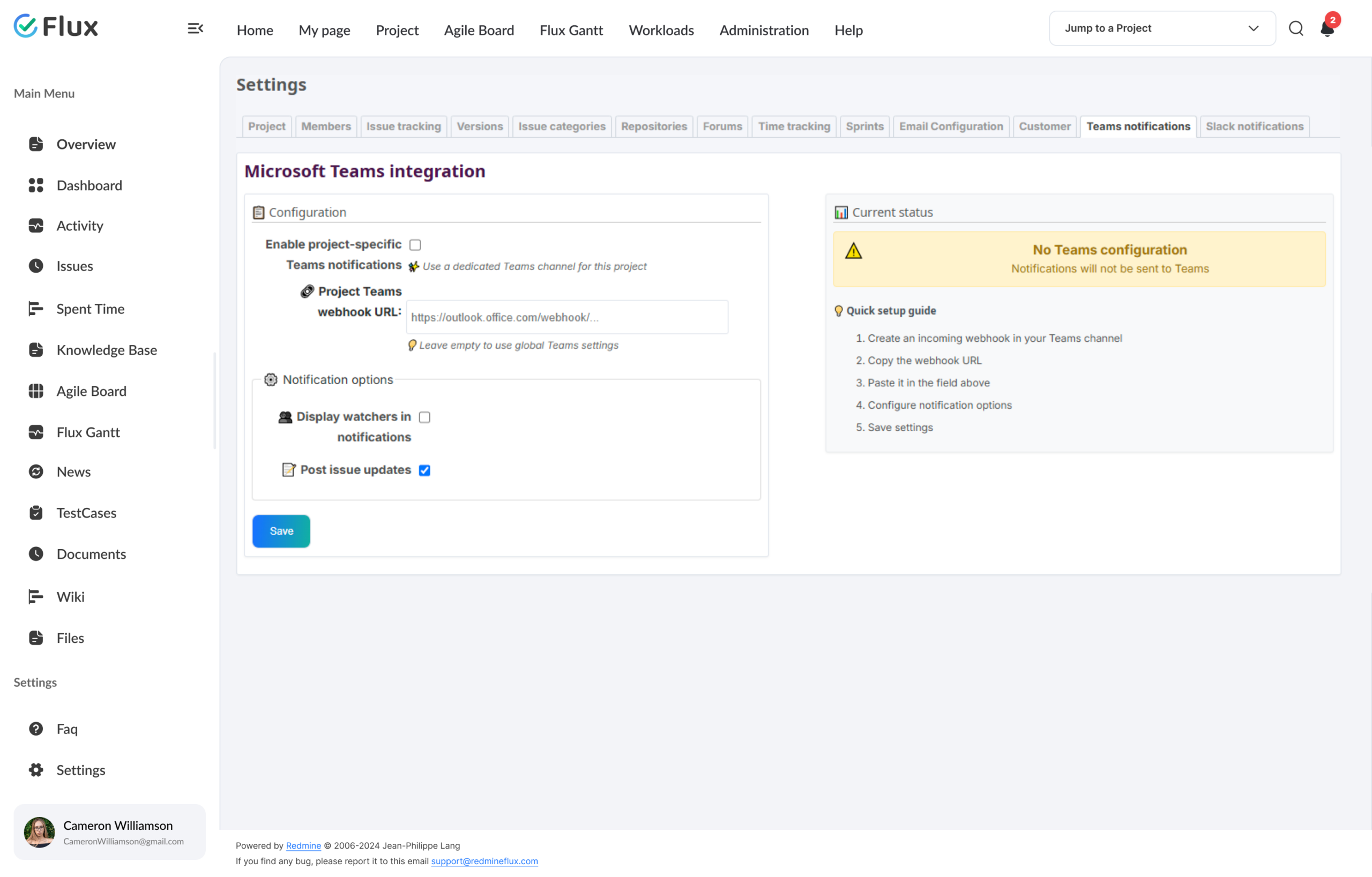Image resolution: width=1372 pixels, height=877 pixels.
Task: Collapse sidebar using hamburger menu icon
Action: [196, 28]
